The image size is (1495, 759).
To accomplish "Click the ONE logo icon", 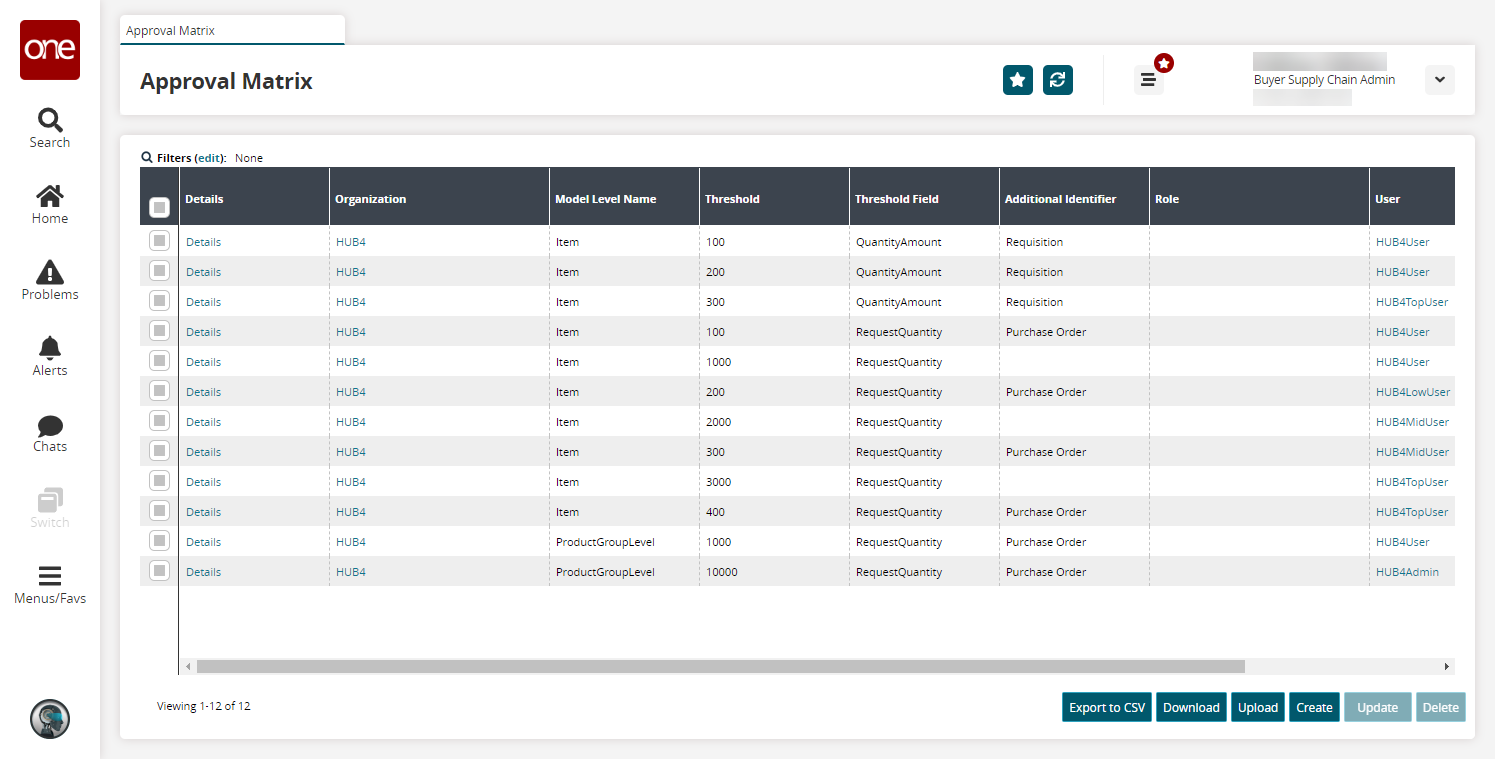I will tap(50, 50).
